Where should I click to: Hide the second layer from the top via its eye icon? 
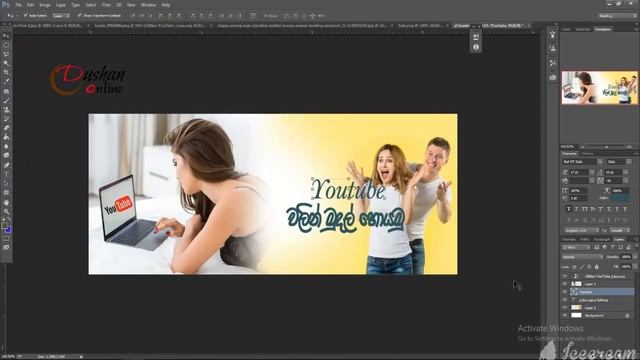565,284
